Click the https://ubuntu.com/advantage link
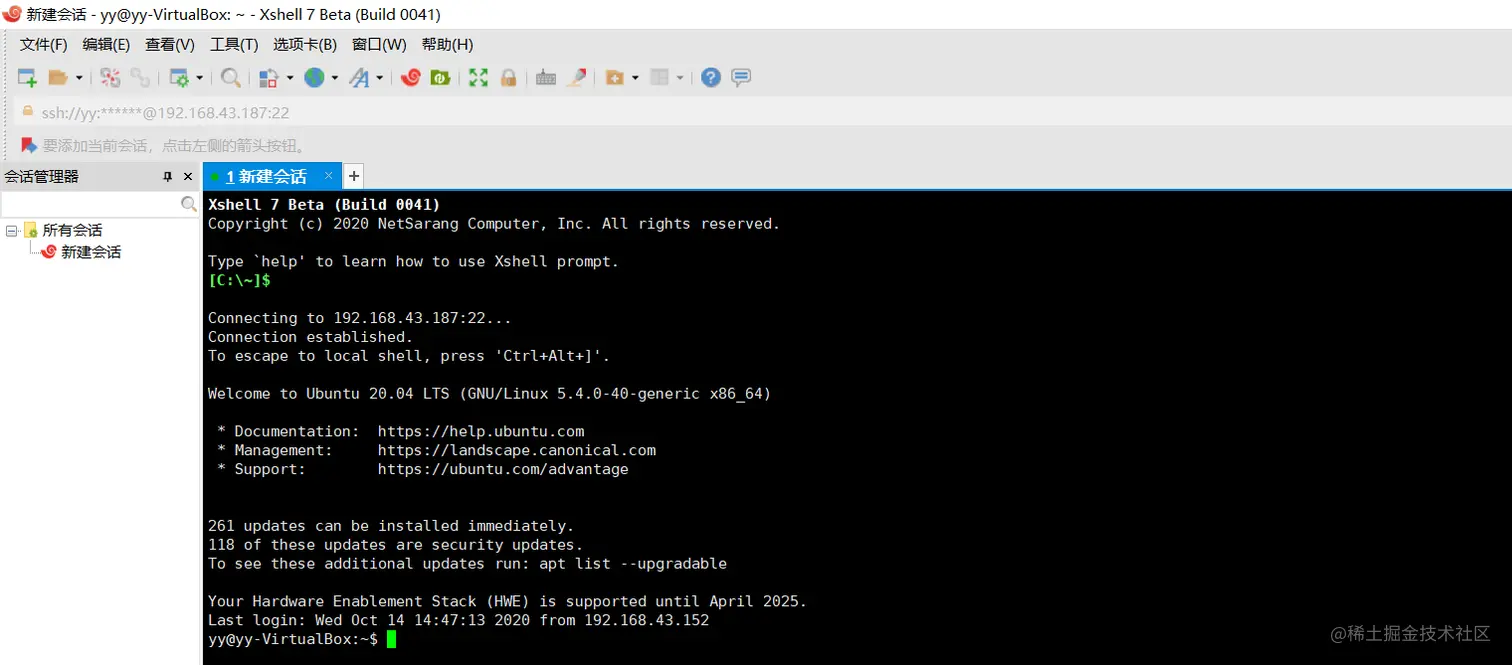 503,469
